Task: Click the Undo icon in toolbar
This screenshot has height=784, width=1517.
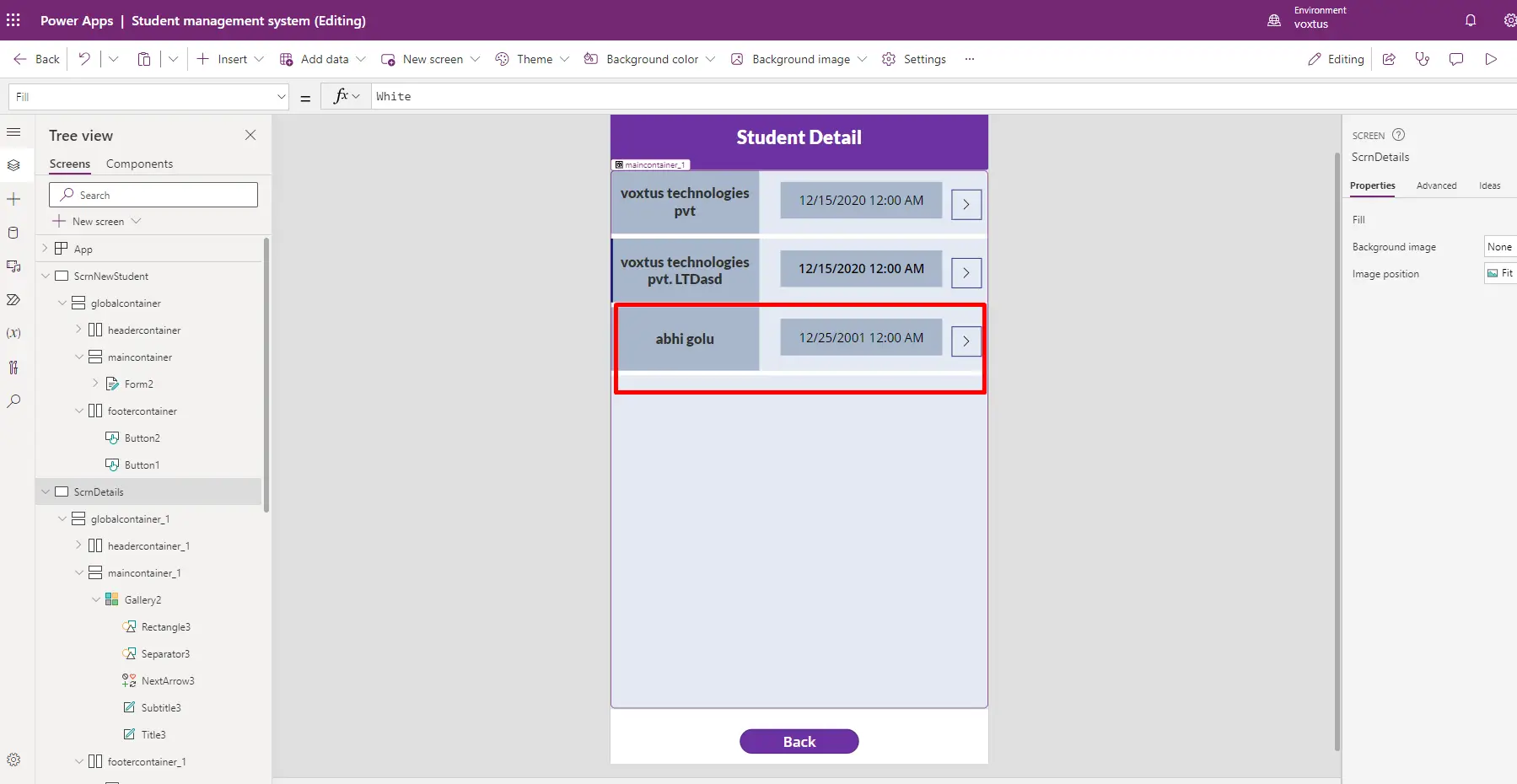Action: [84, 59]
